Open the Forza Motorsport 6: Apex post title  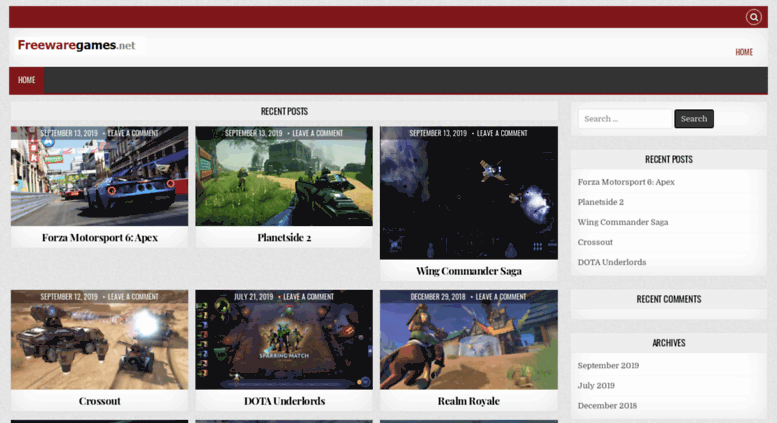[x=100, y=238]
